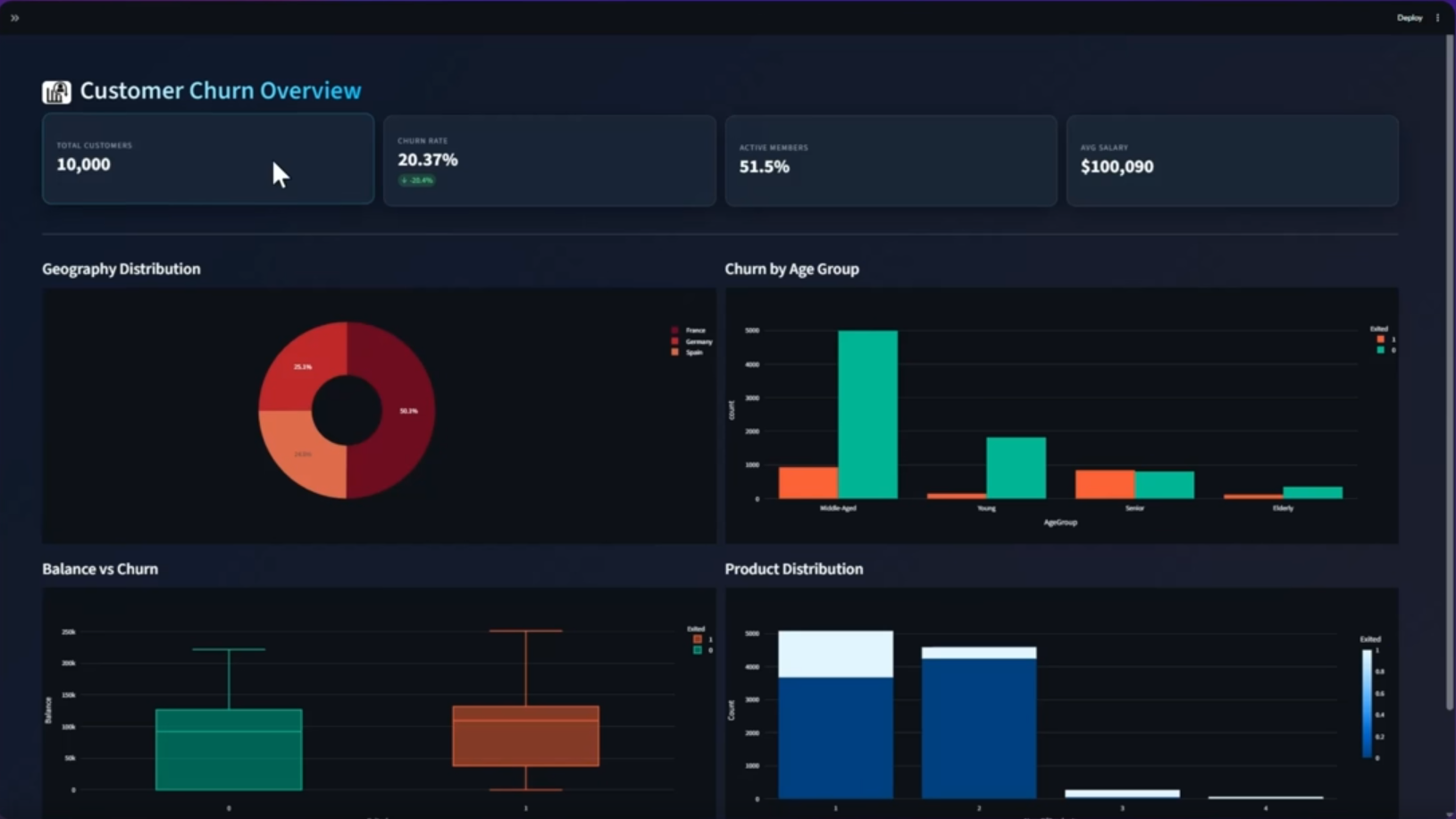The image size is (1456, 819).
Task: Click the Deploy button
Action: 1409,17
